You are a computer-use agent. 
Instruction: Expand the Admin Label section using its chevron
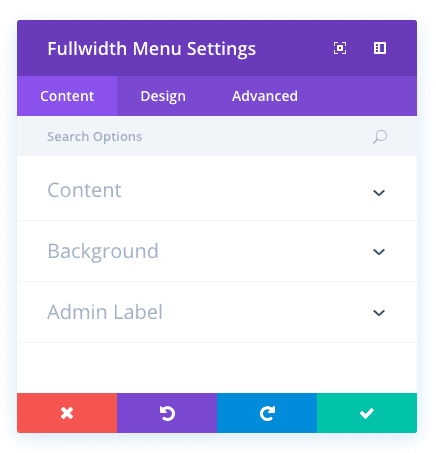click(x=379, y=313)
